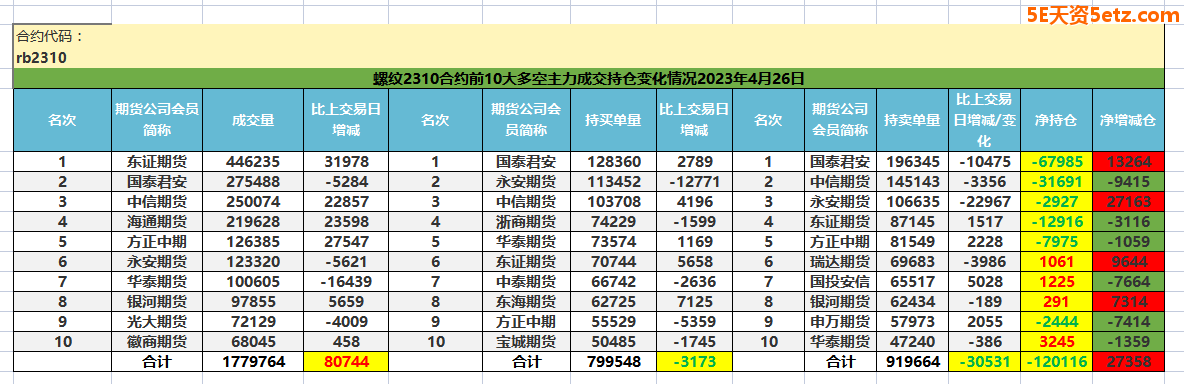Select the yellow total cell 80744
The width and height of the screenshot is (1184, 384).
point(347,362)
